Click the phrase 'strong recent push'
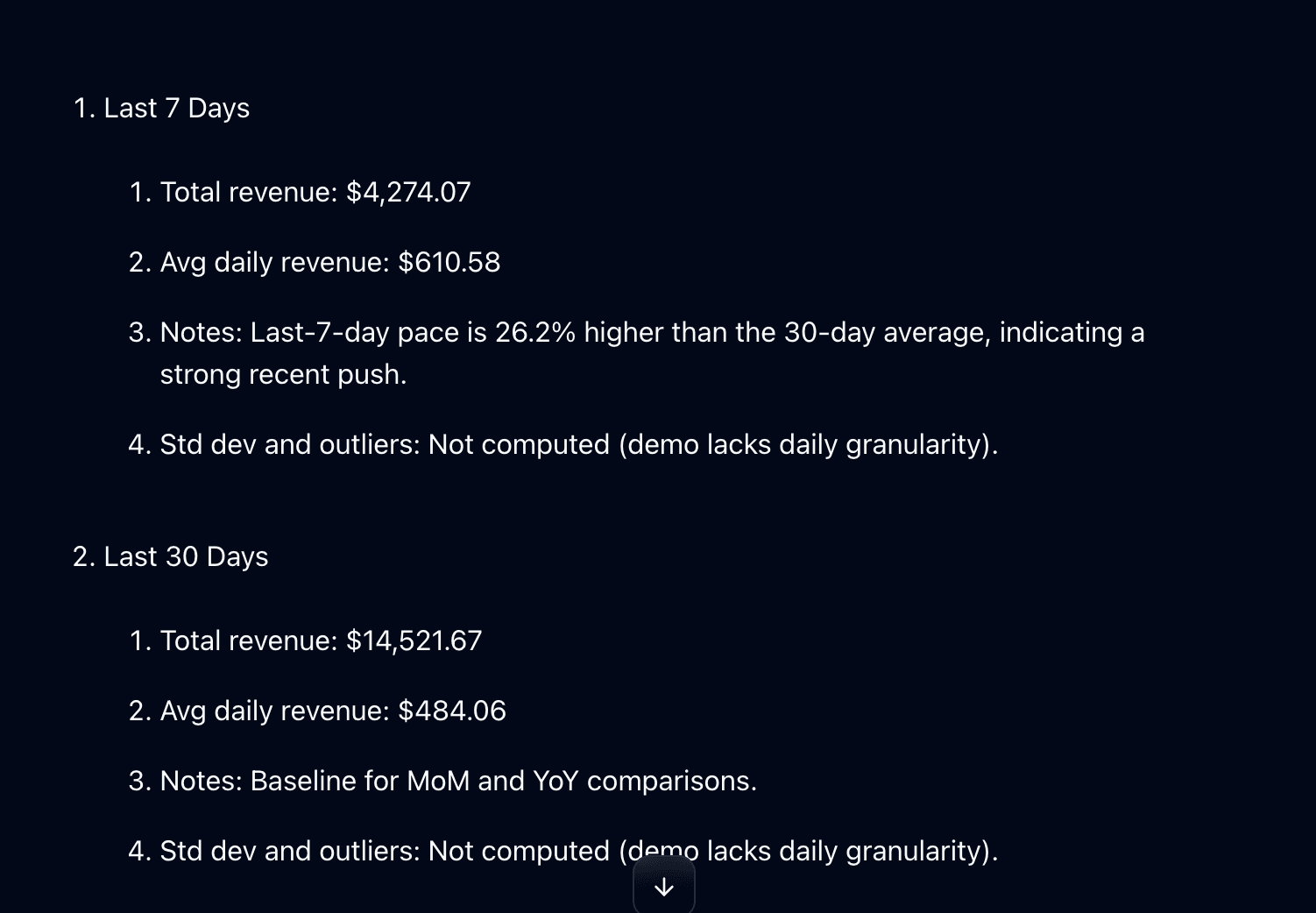The image size is (1316, 913). point(284,374)
